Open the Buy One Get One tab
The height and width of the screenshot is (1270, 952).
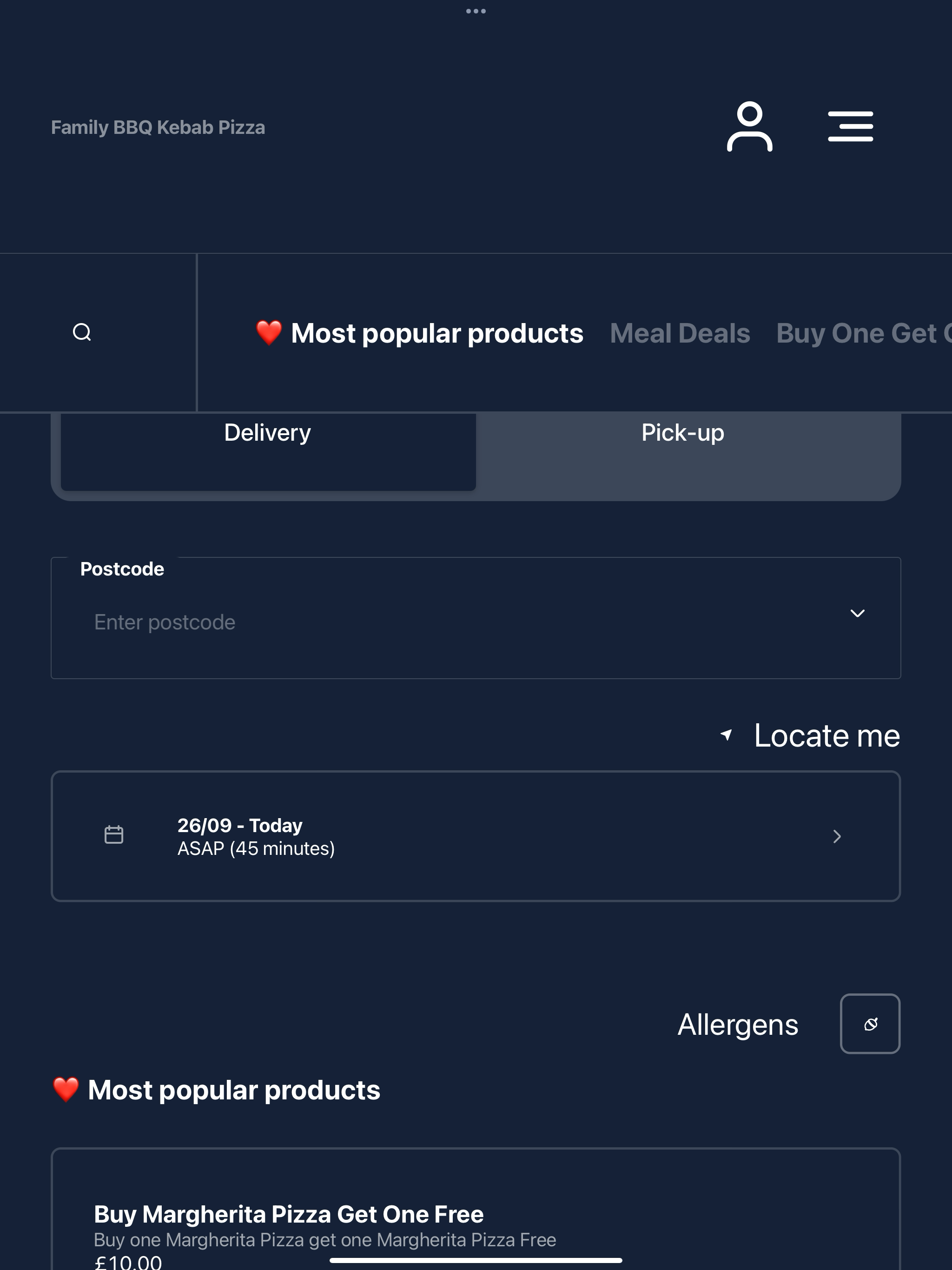[x=864, y=333]
